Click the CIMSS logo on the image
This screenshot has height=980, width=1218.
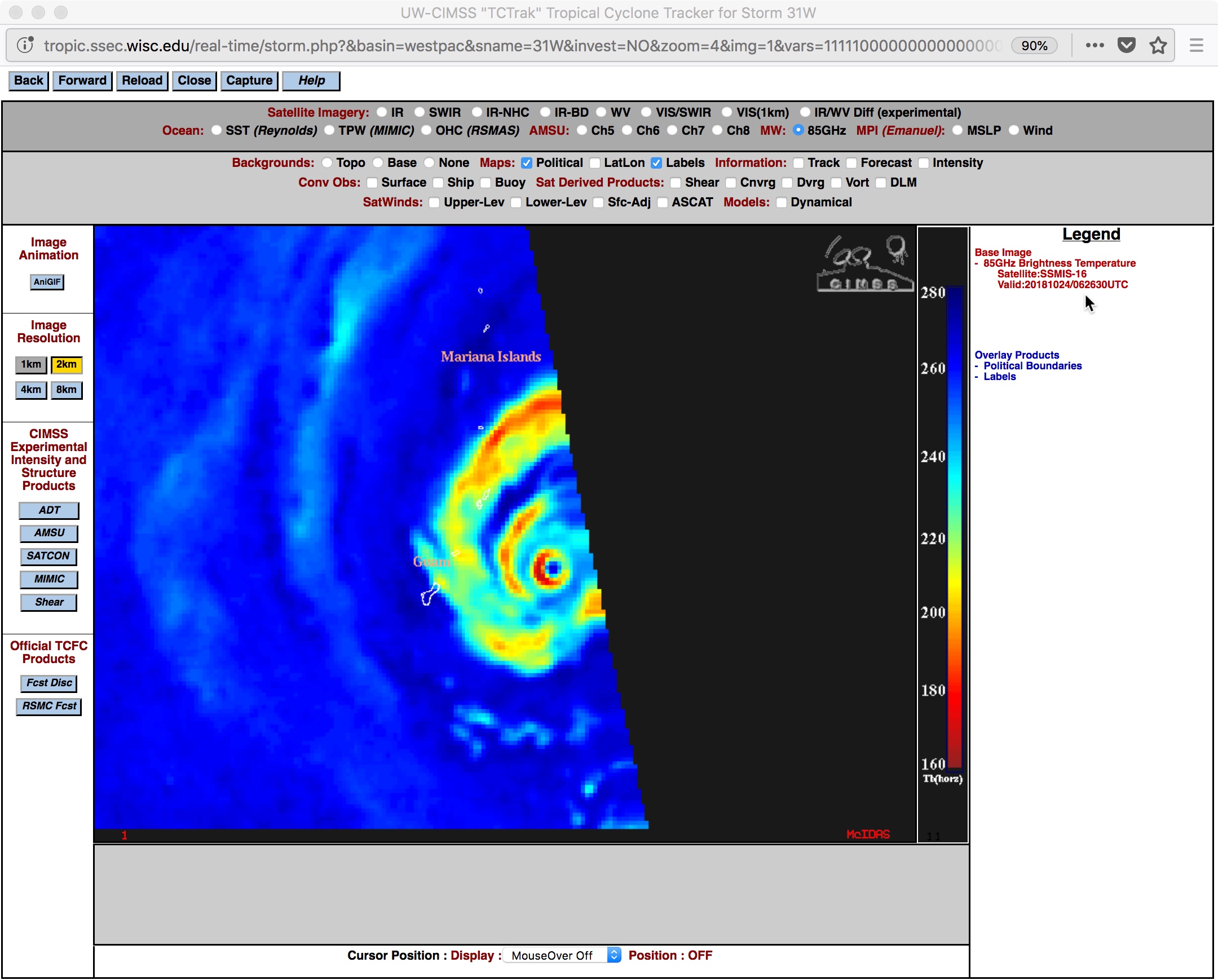click(x=865, y=264)
